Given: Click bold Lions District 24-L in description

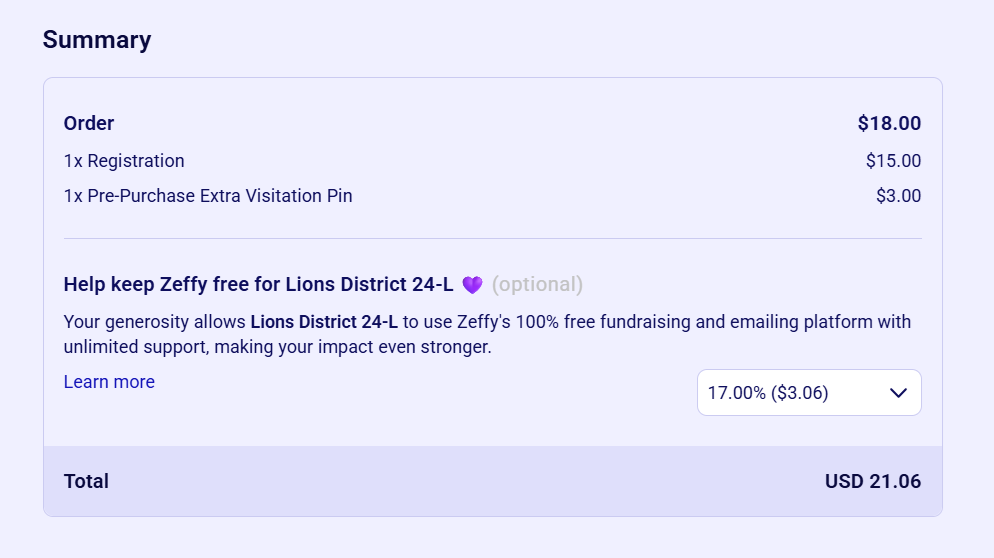Looking at the screenshot, I should (324, 322).
